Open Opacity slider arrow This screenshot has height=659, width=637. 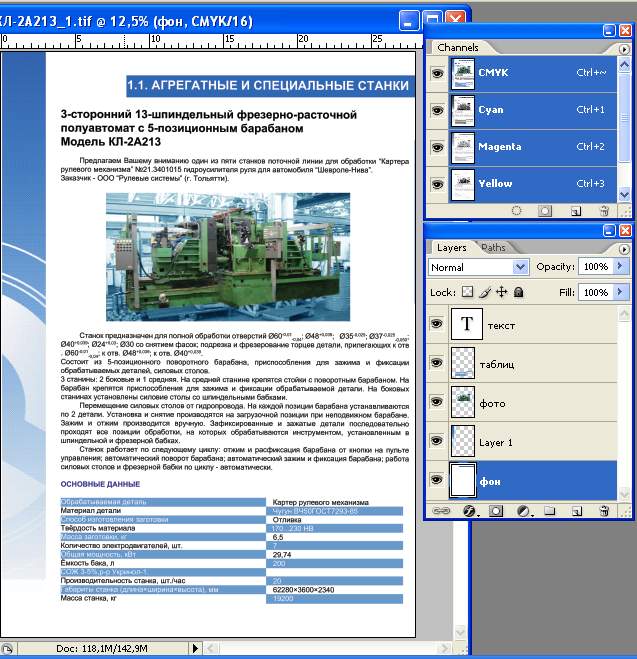point(620,266)
